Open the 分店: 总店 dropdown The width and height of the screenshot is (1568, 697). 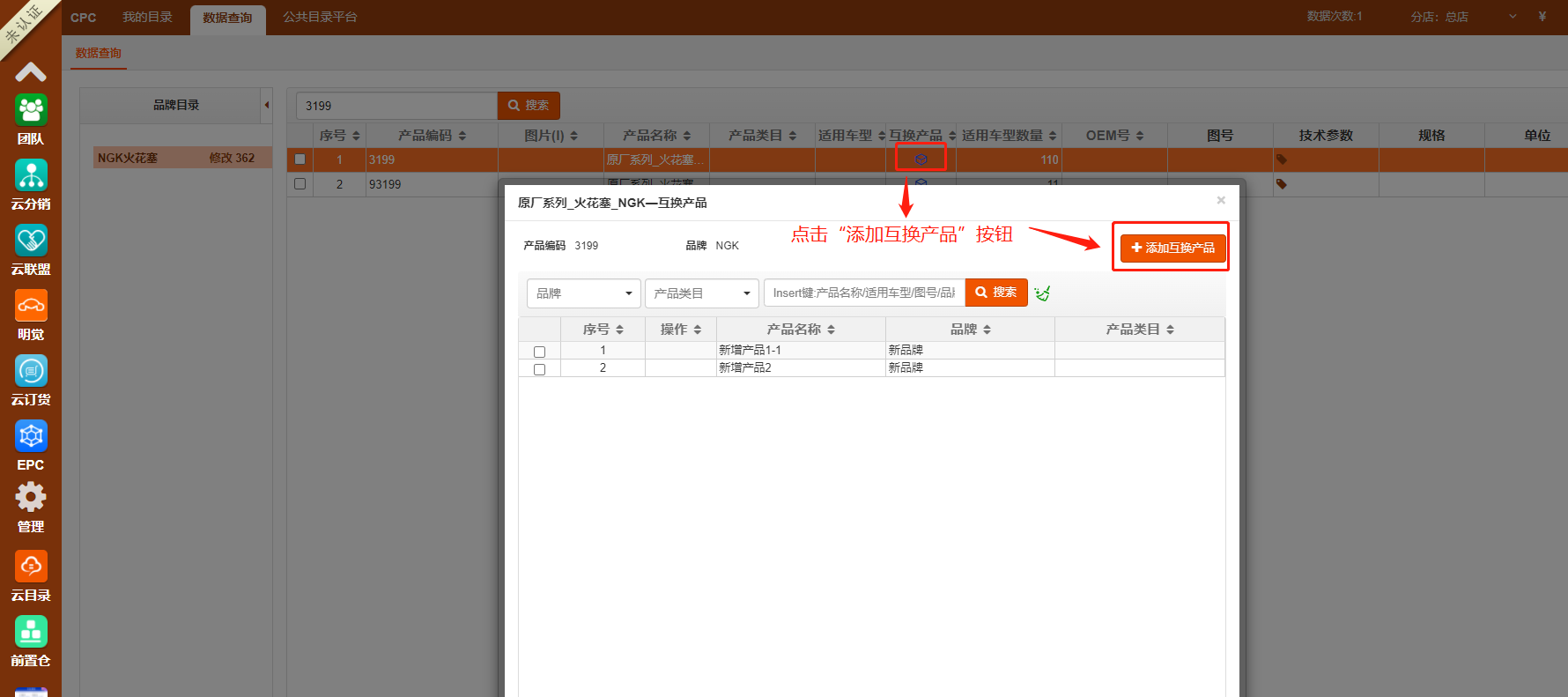tap(1462, 17)
